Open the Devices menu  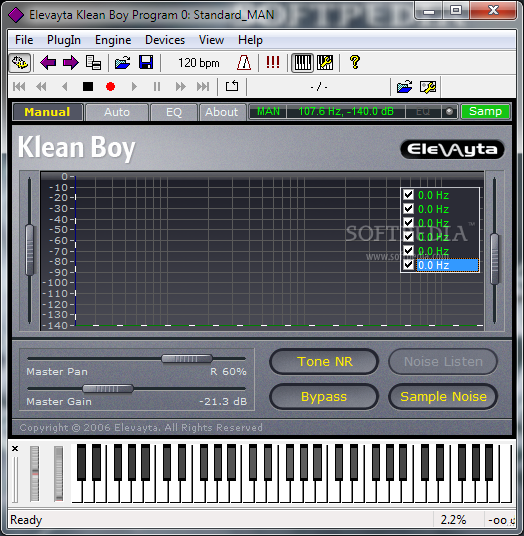tap(165, 40)
